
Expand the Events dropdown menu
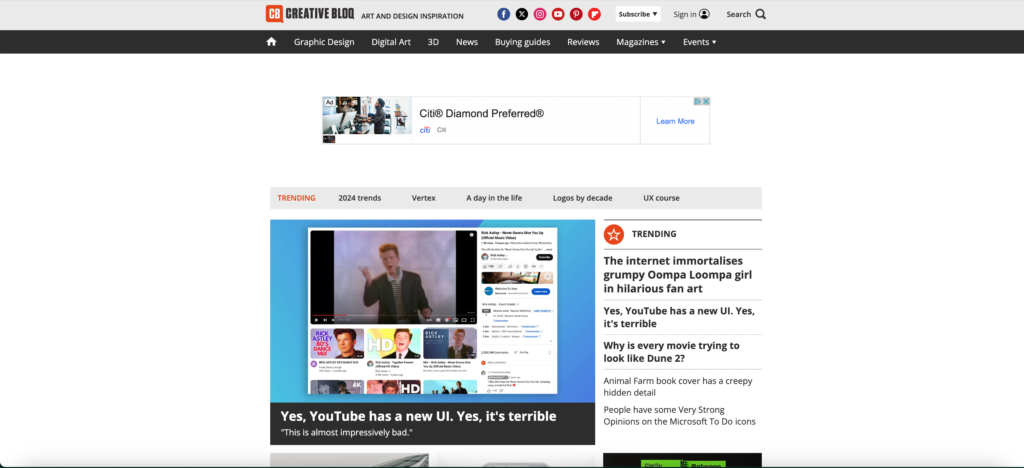pos(699,42)
